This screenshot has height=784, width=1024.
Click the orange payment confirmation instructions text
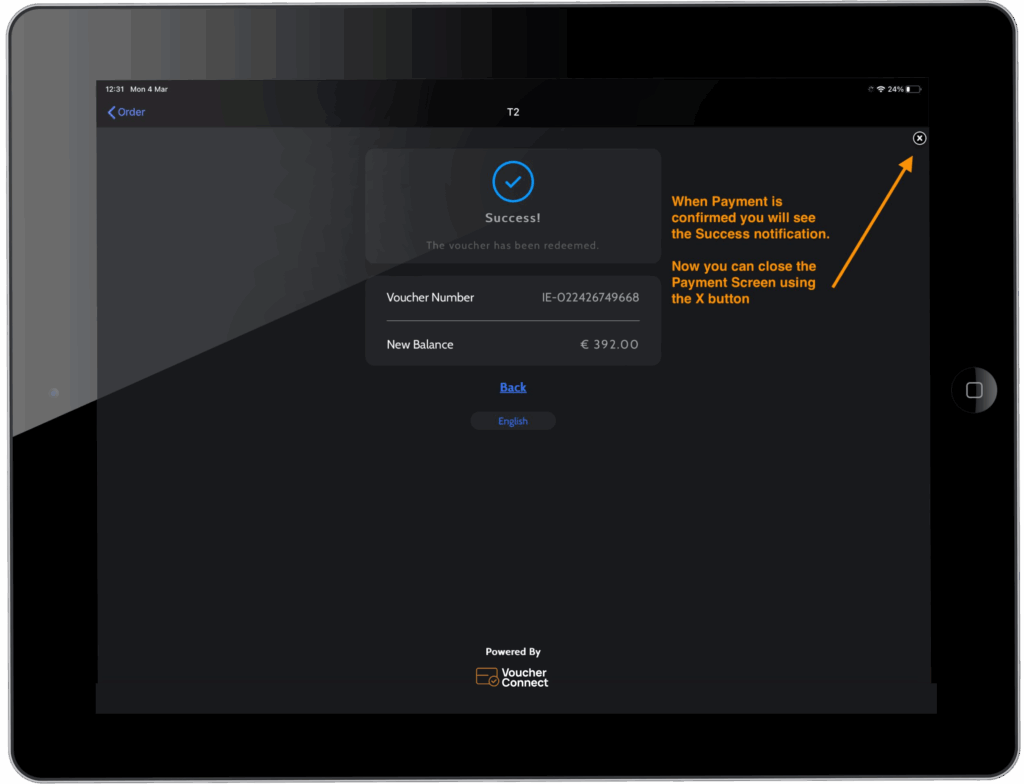[x=750, y=250]
